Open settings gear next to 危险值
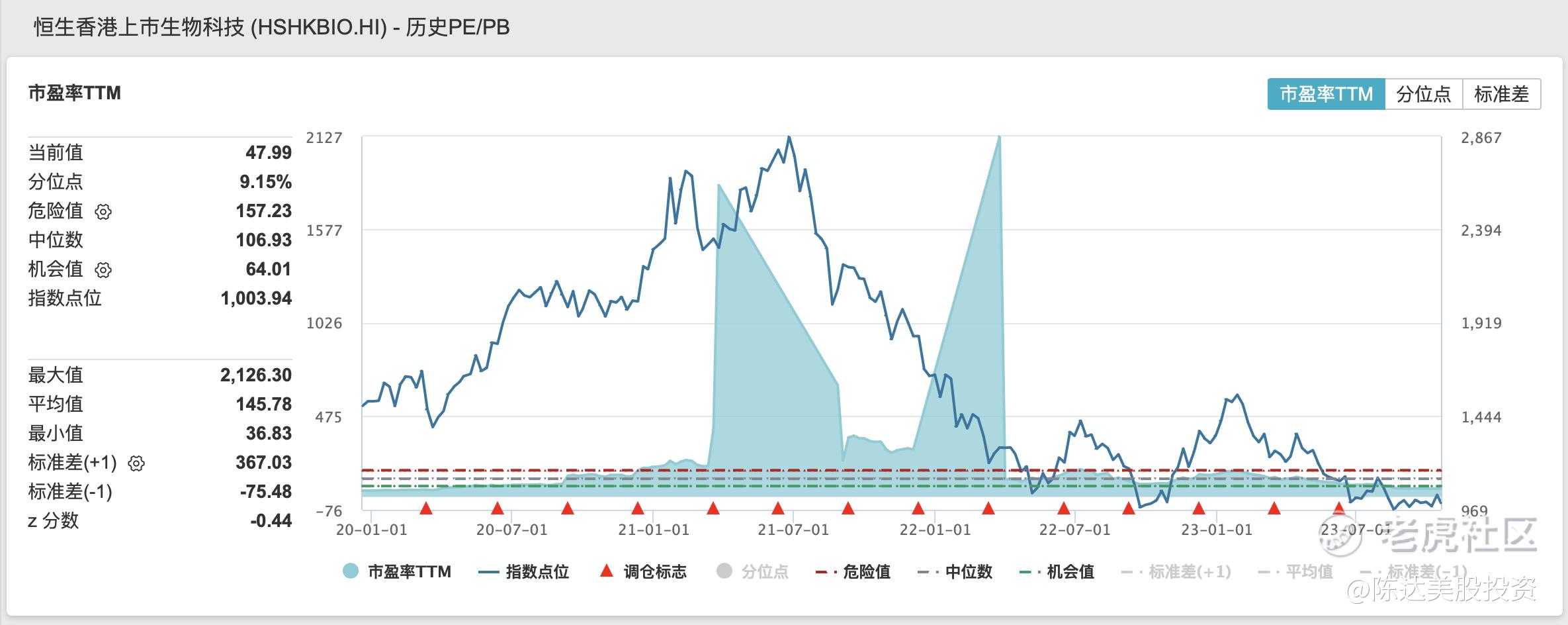This screenshot has height=625, width=1568. click(103, 212)
